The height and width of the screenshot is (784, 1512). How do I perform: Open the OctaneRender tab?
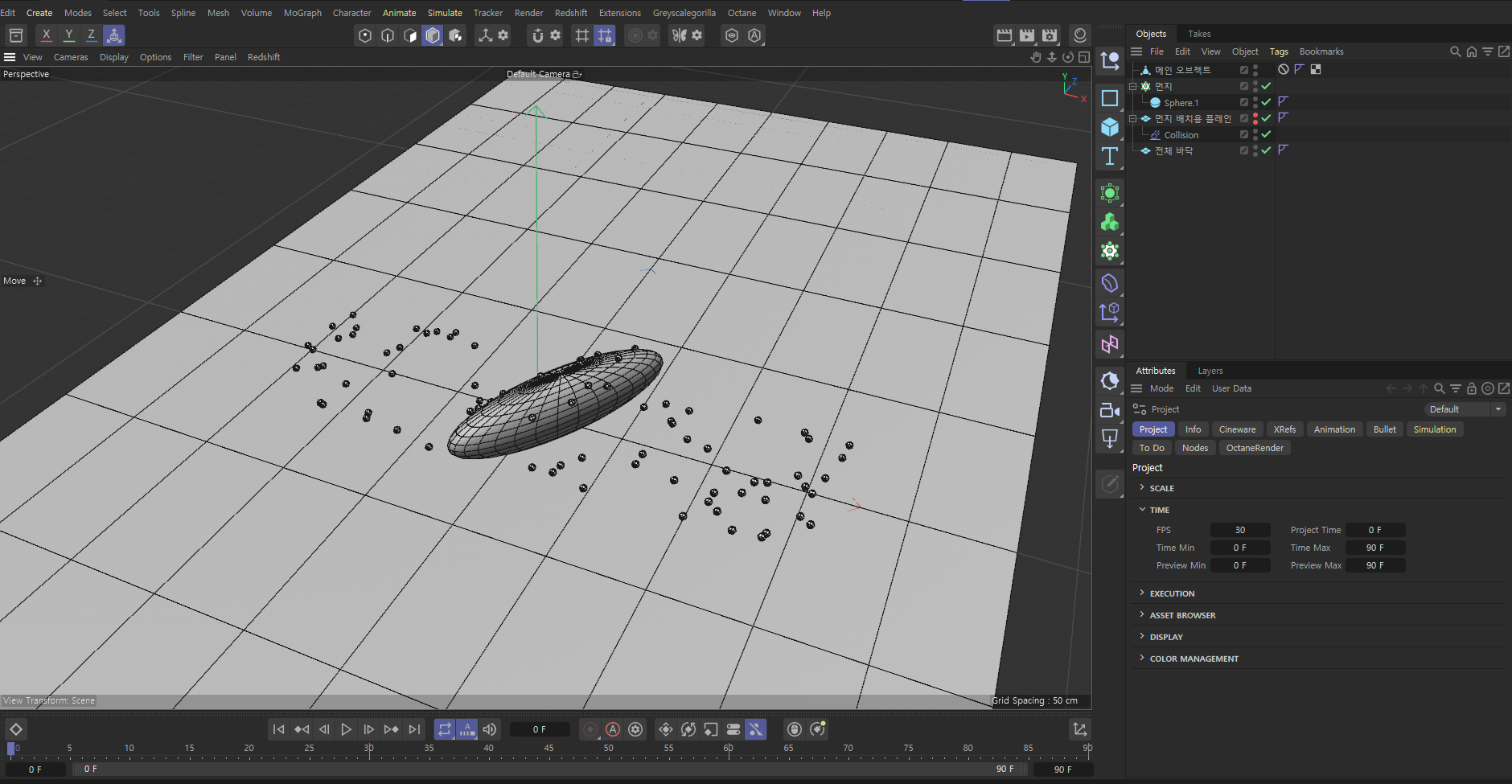point(1255,448)
